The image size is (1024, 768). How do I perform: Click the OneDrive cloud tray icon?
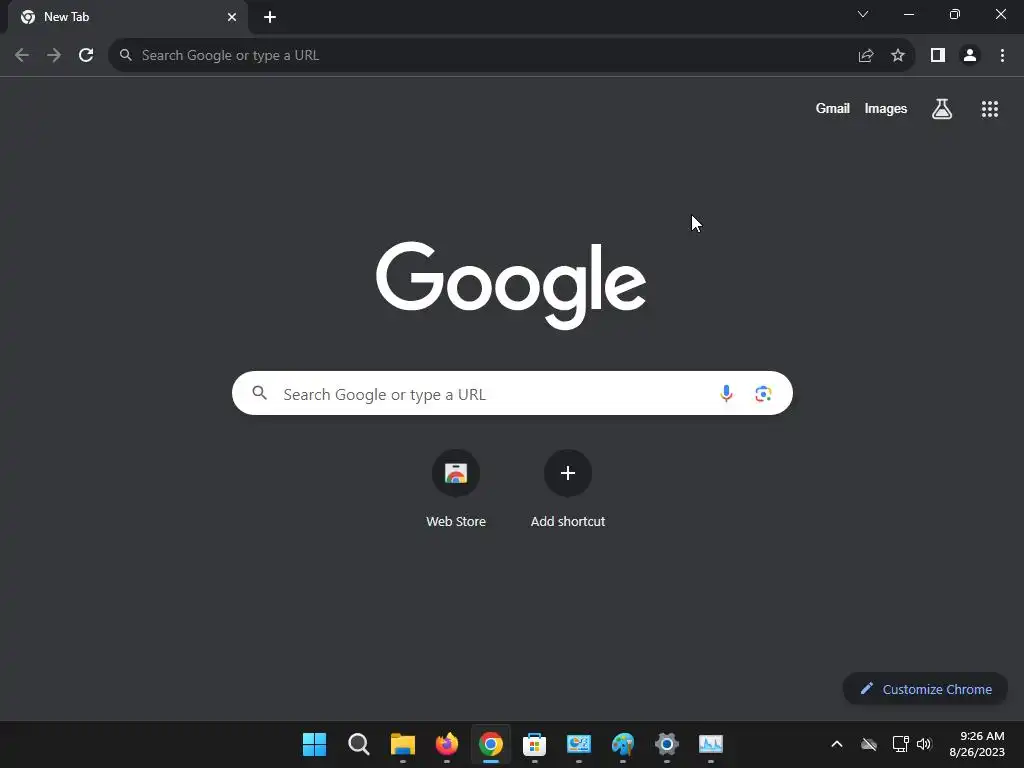pos(869,744)
